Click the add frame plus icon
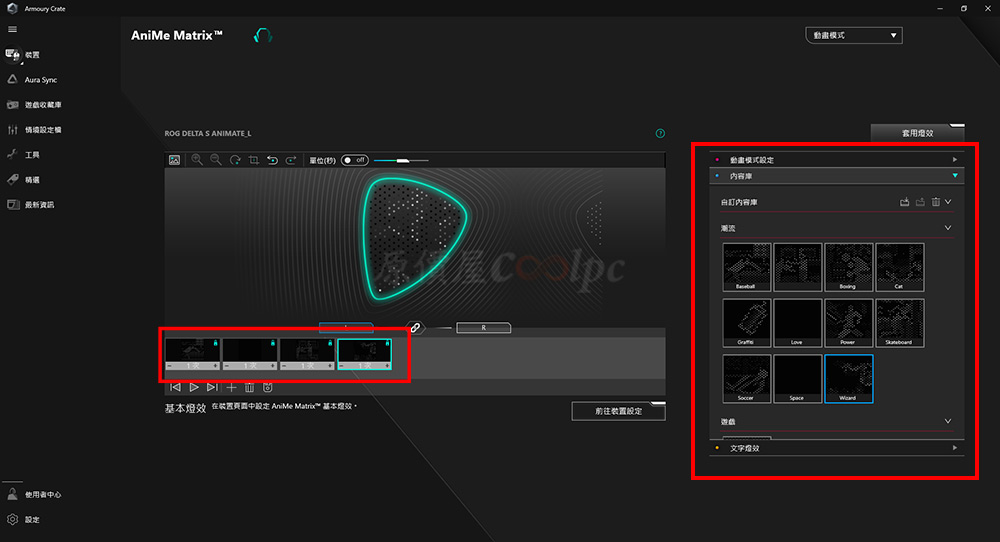 click(x=232, y=387)
